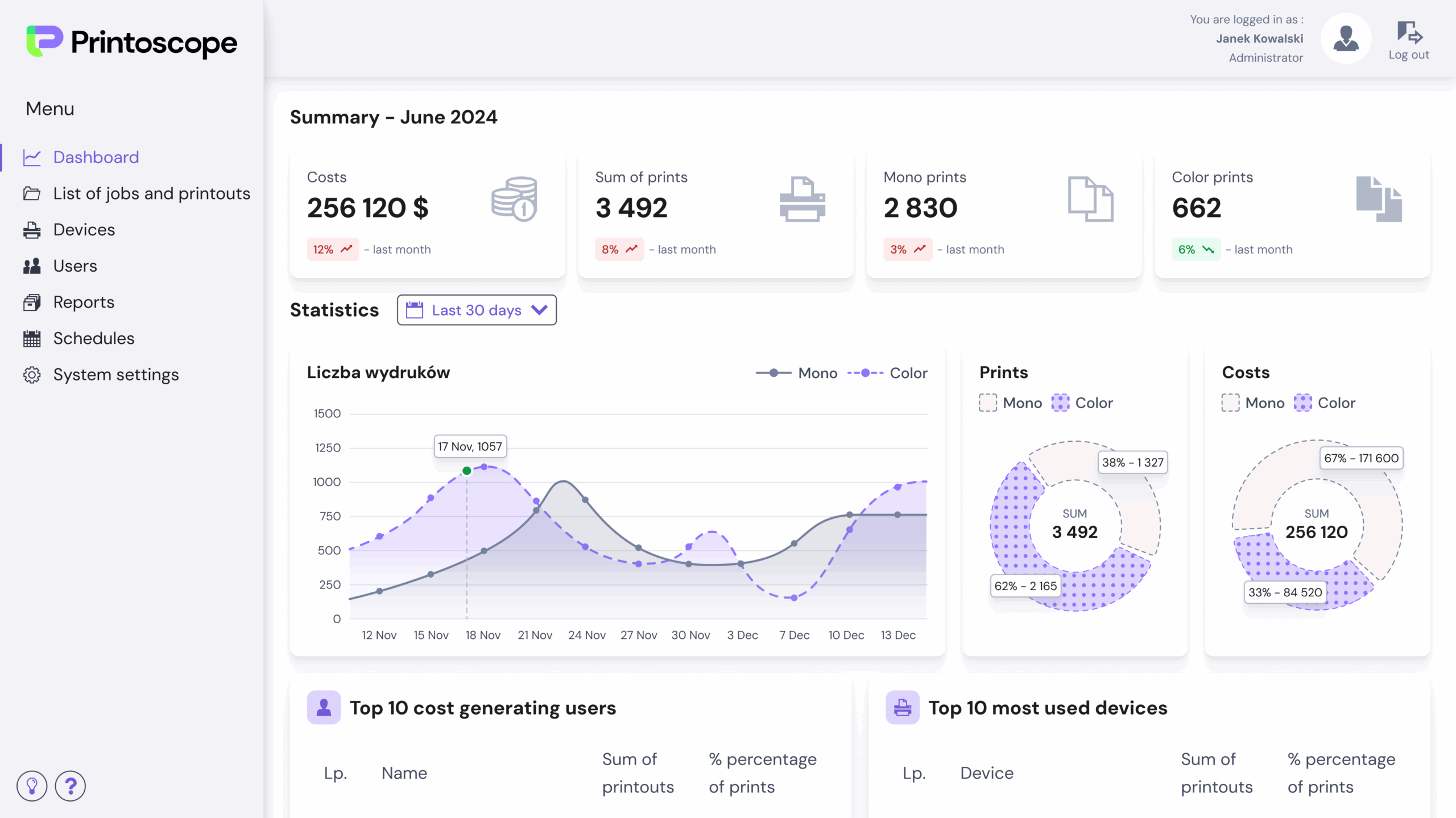This screenshot has width=1456, height=818.
Task: Click the coins icon in Costs card
Action: tap(514, 199)
